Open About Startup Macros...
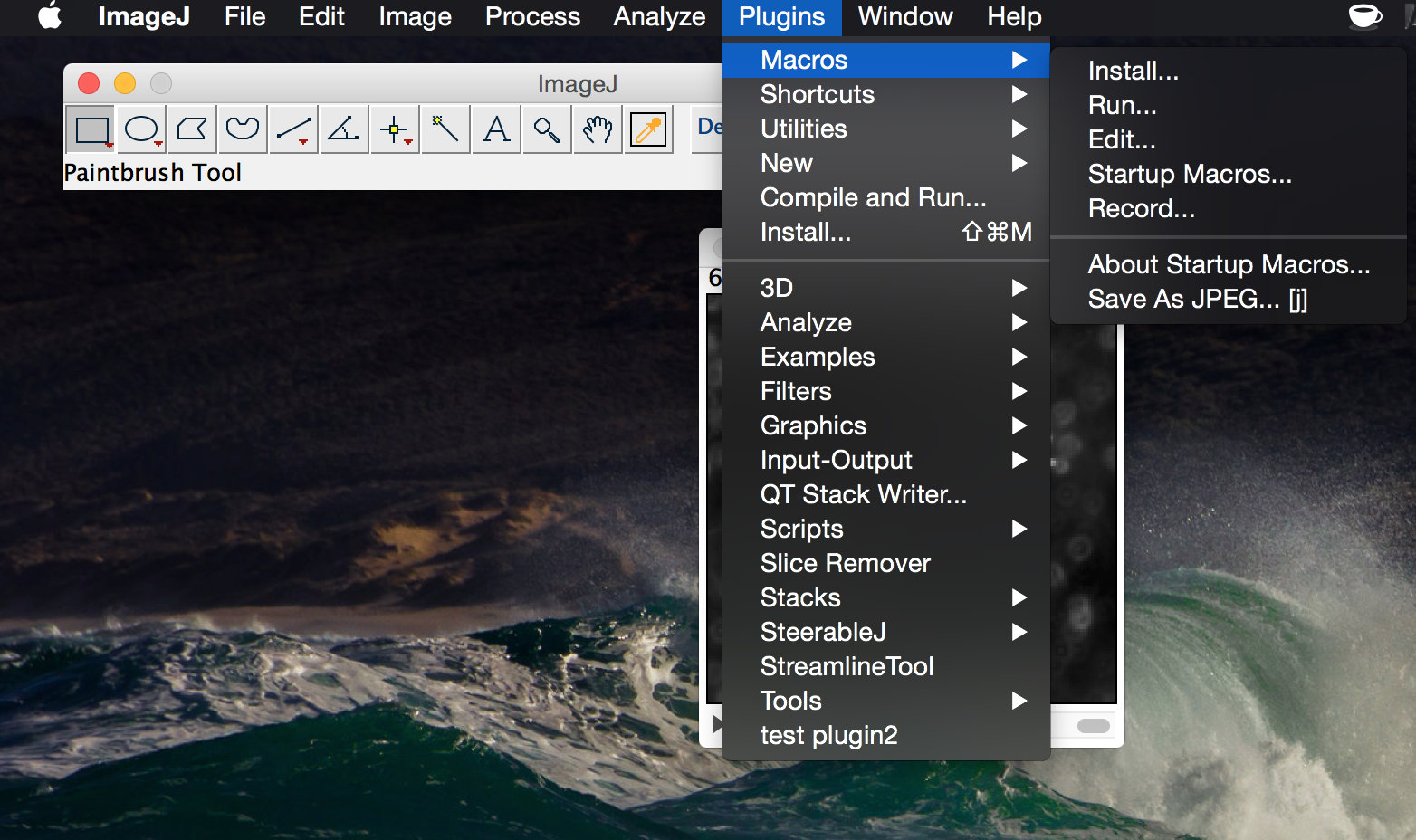 (x=1229, y=264)
